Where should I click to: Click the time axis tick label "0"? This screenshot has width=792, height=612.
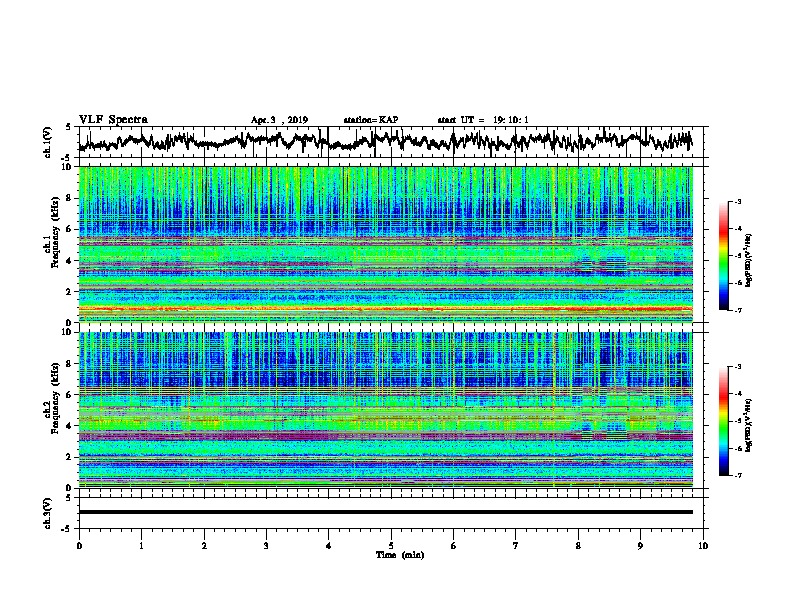point(79,545)
